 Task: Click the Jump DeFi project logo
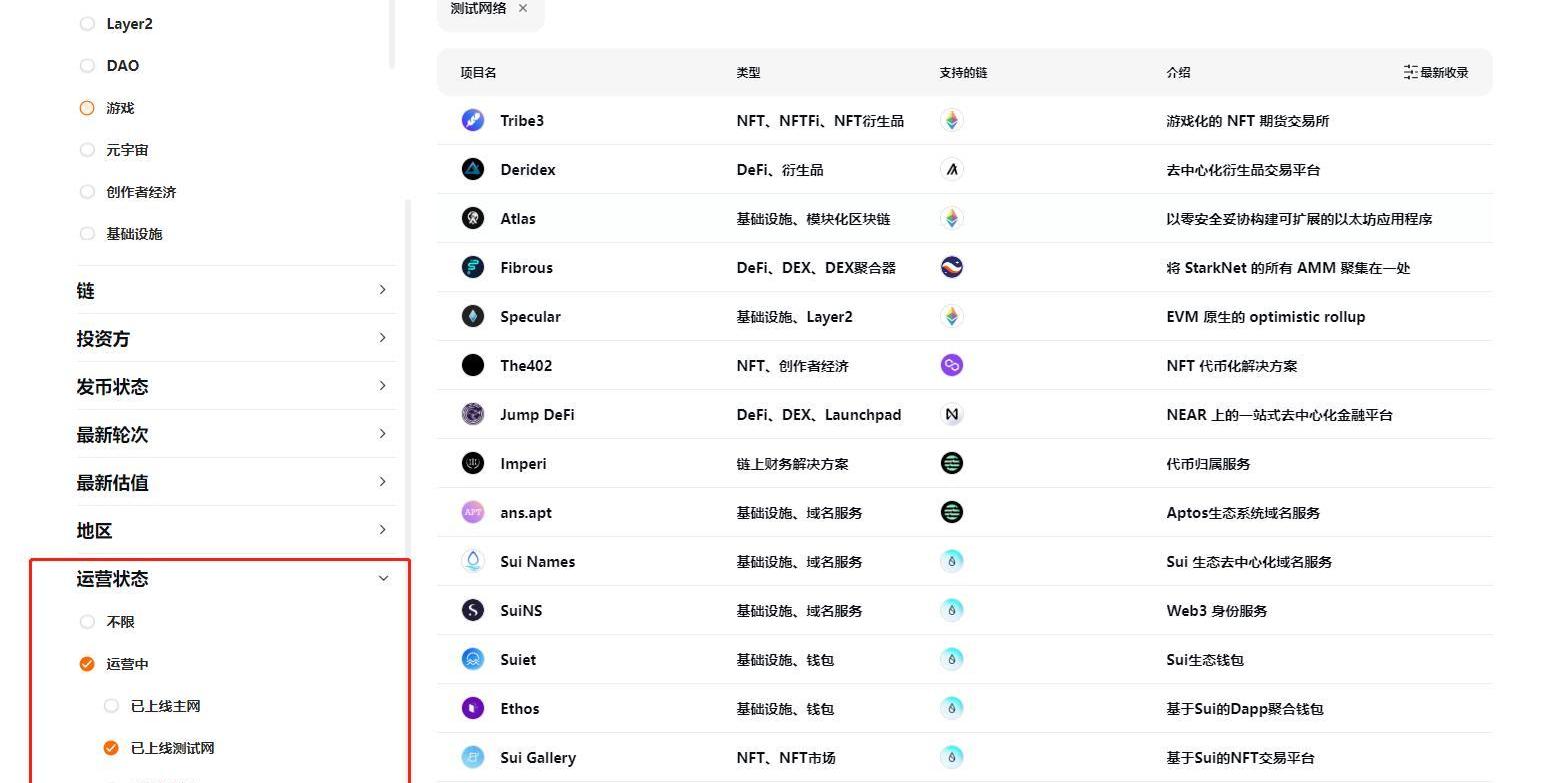click(x=473, y=415)
